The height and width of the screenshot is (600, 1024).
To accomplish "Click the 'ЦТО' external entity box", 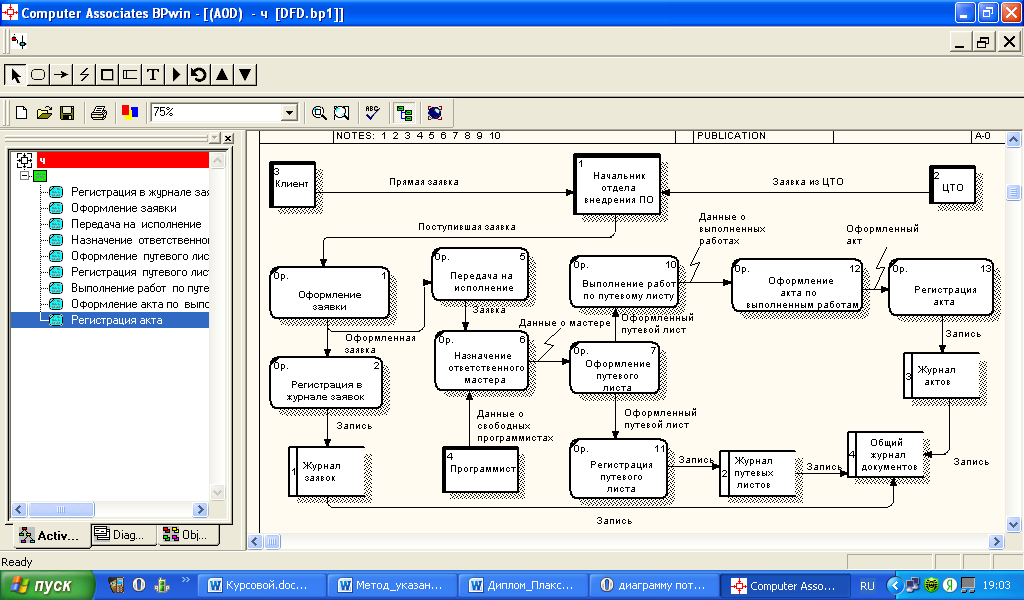I will pyautogui.click(x=952, y=186).
